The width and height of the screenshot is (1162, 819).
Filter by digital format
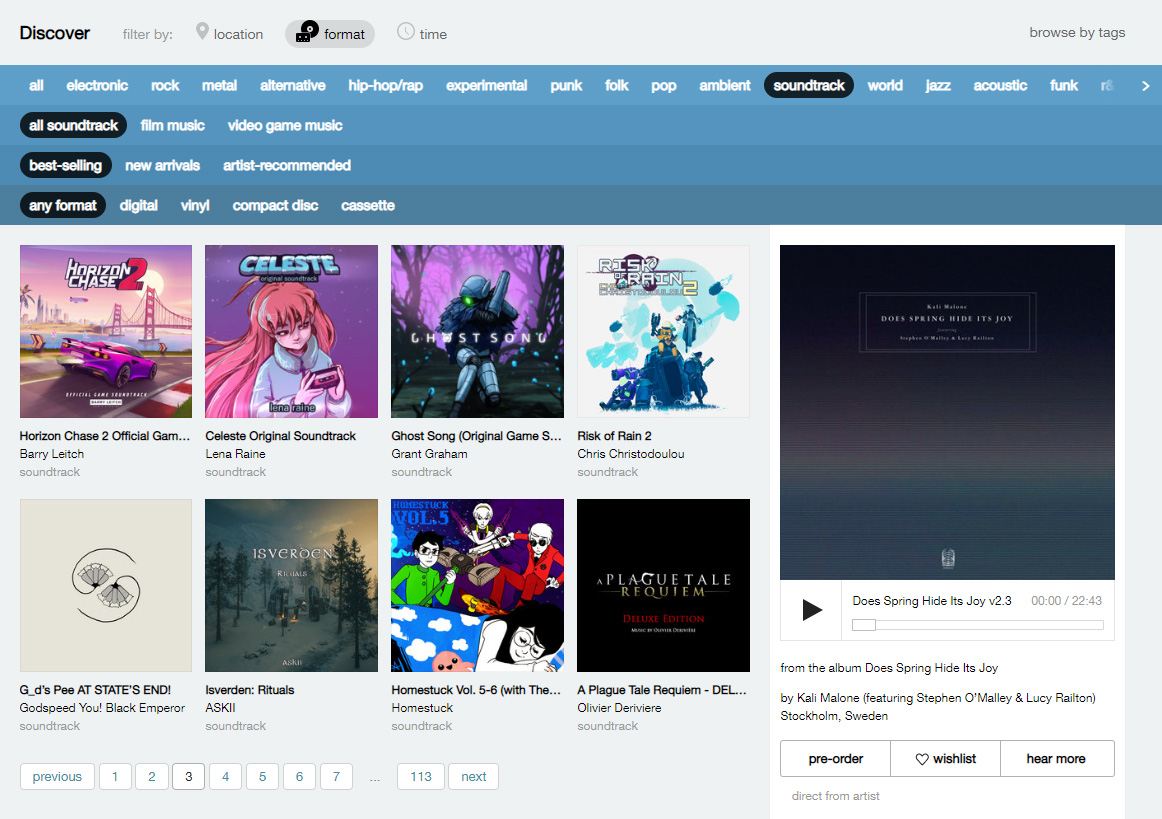point(139,206)
